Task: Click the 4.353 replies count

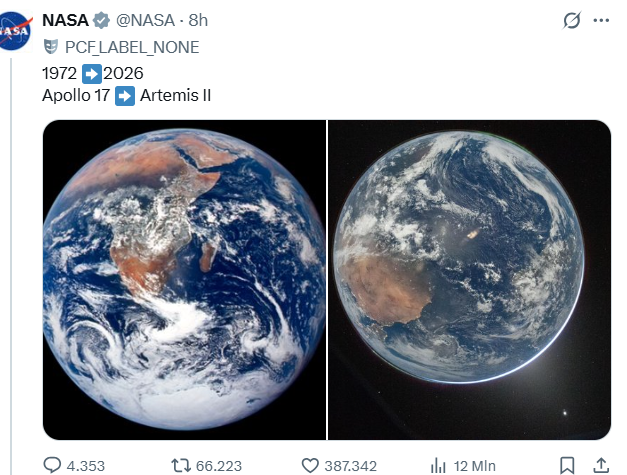Action: [x=86, y=466]
